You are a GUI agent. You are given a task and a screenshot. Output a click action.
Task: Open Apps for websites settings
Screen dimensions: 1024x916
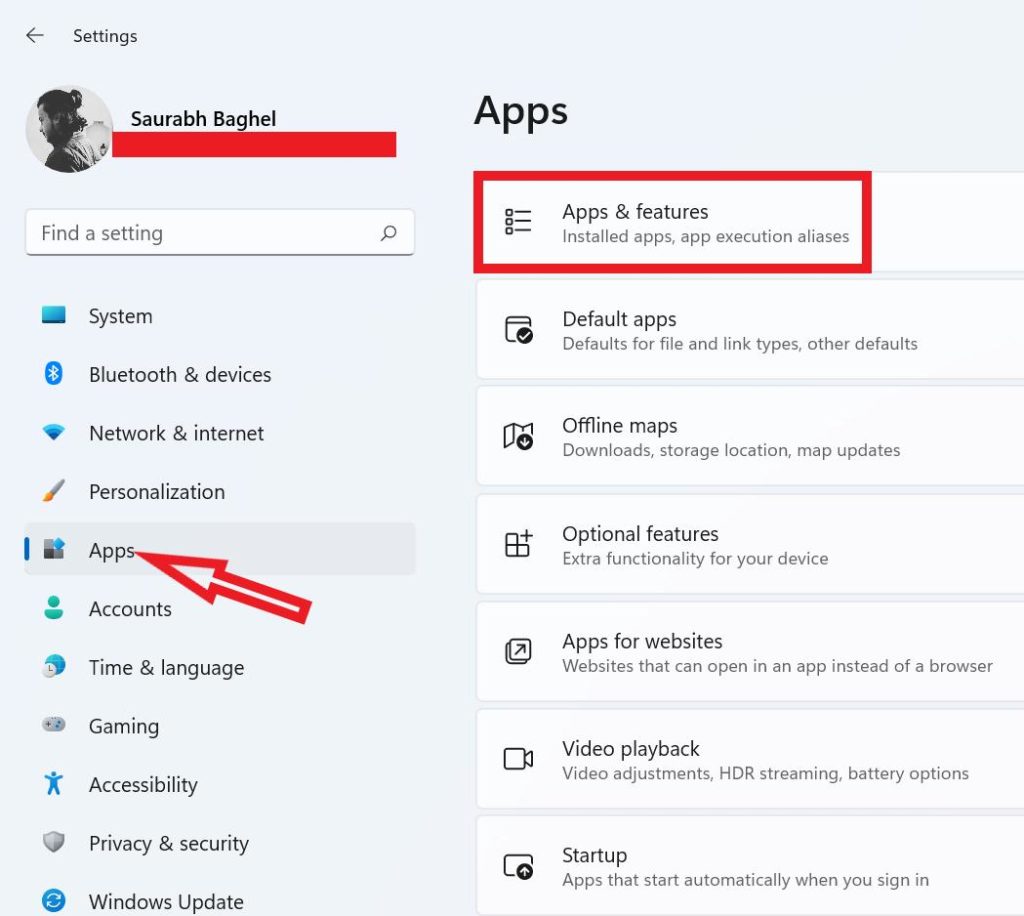click(776, 652)
